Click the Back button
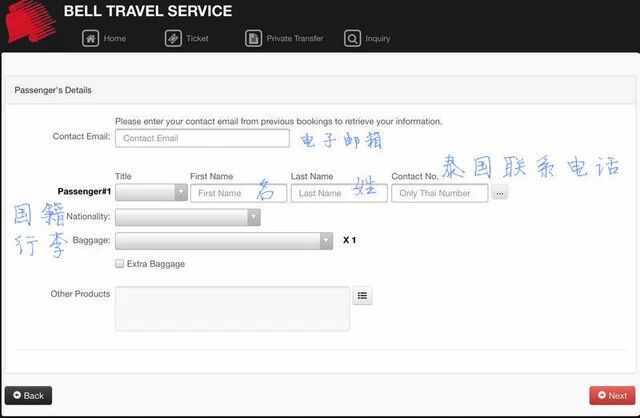 click(x=29, y=396)
